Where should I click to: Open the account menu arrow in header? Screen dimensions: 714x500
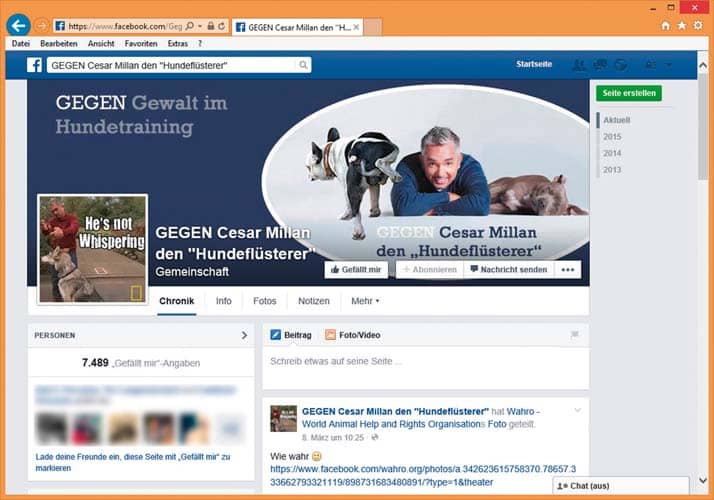(669, 65)
